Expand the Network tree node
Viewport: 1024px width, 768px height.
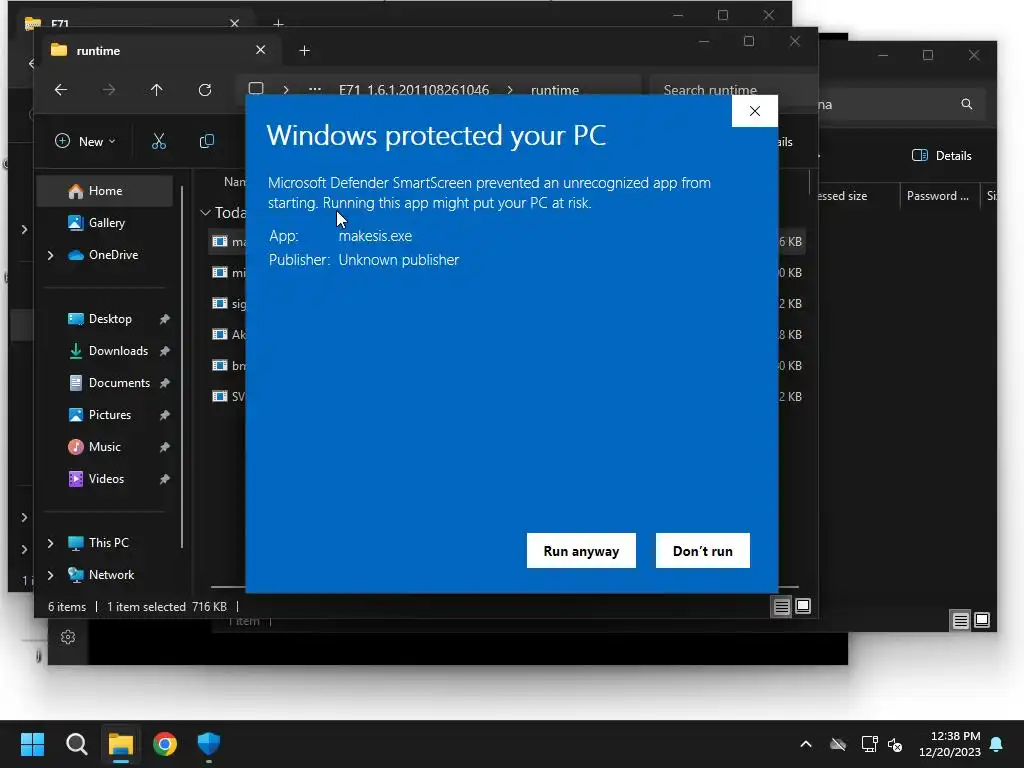click(50, 575)
